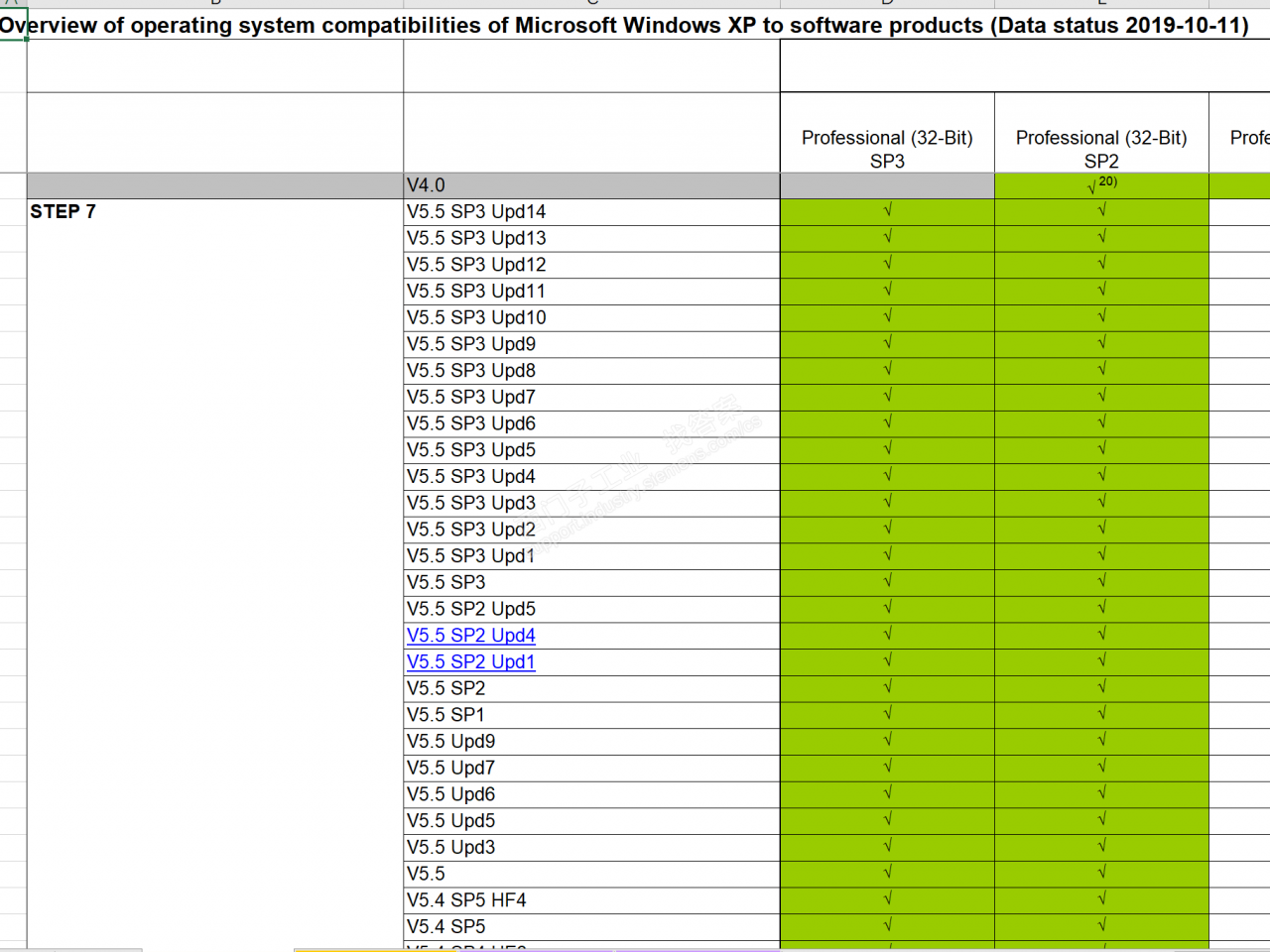This screenshot has width=1270, height=952.
Task: Select SP2 checkmark for plain V5.5 row
Action: (1102, 872)
